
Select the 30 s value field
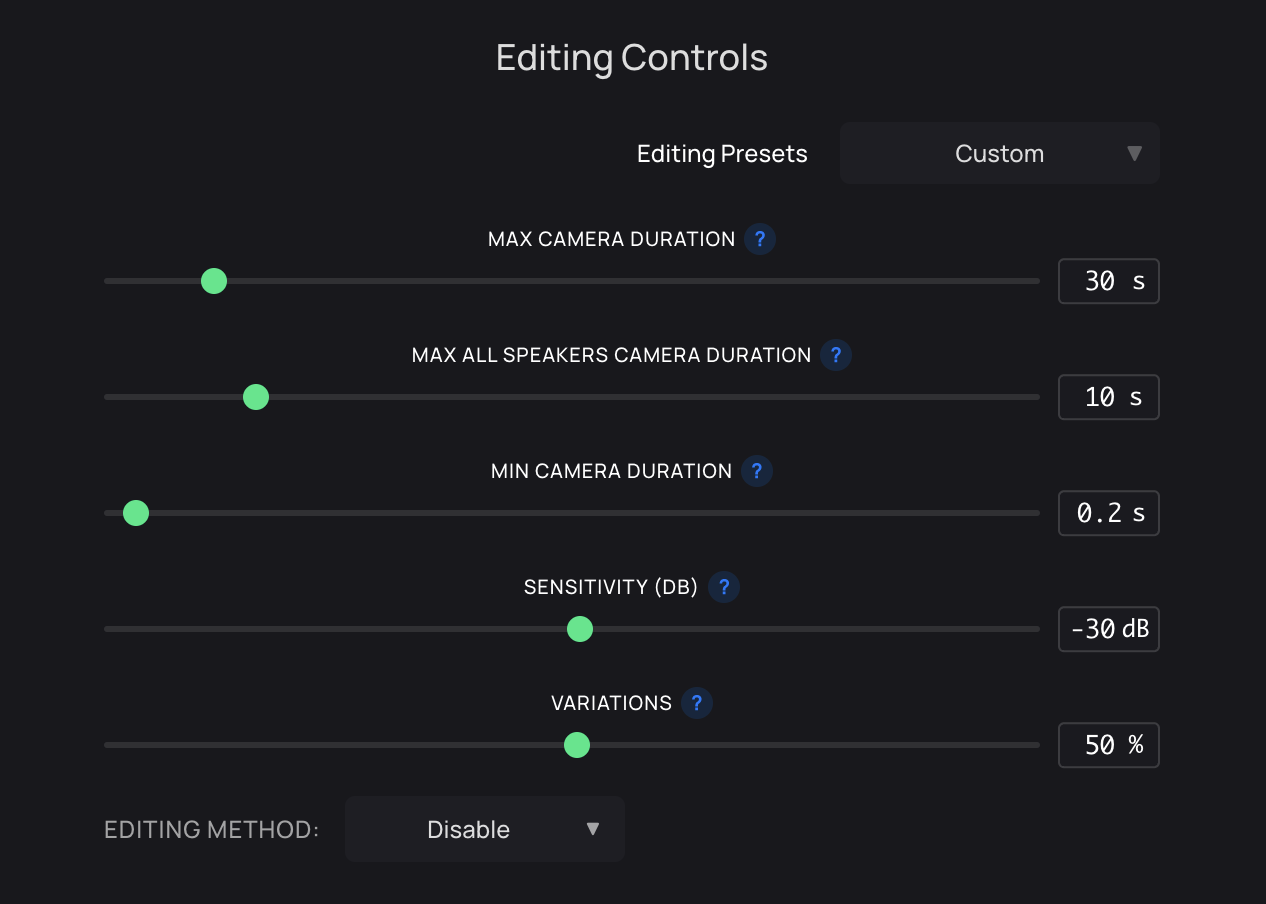(x=1108, y=281)
